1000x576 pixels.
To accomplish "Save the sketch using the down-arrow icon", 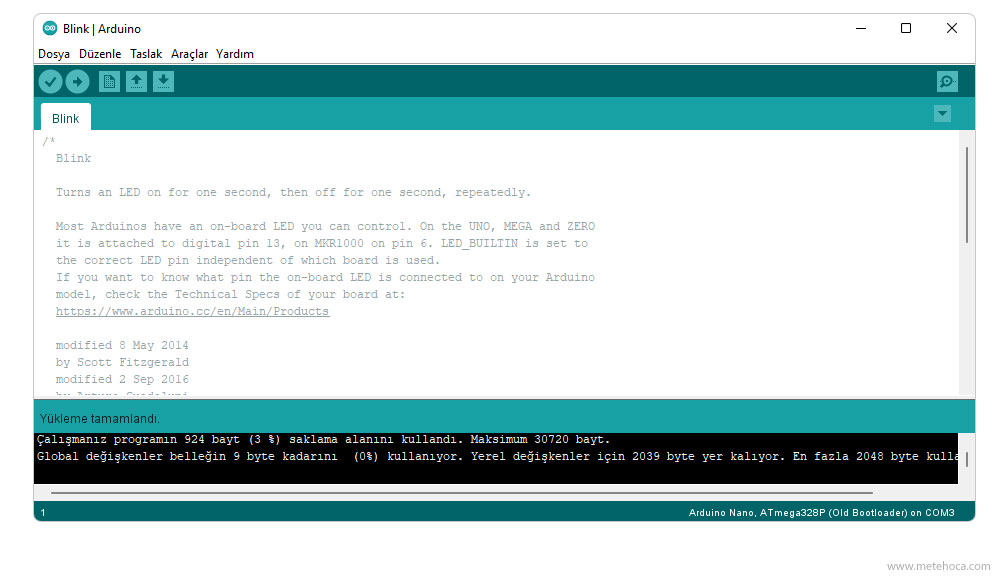I will (163, 82).
